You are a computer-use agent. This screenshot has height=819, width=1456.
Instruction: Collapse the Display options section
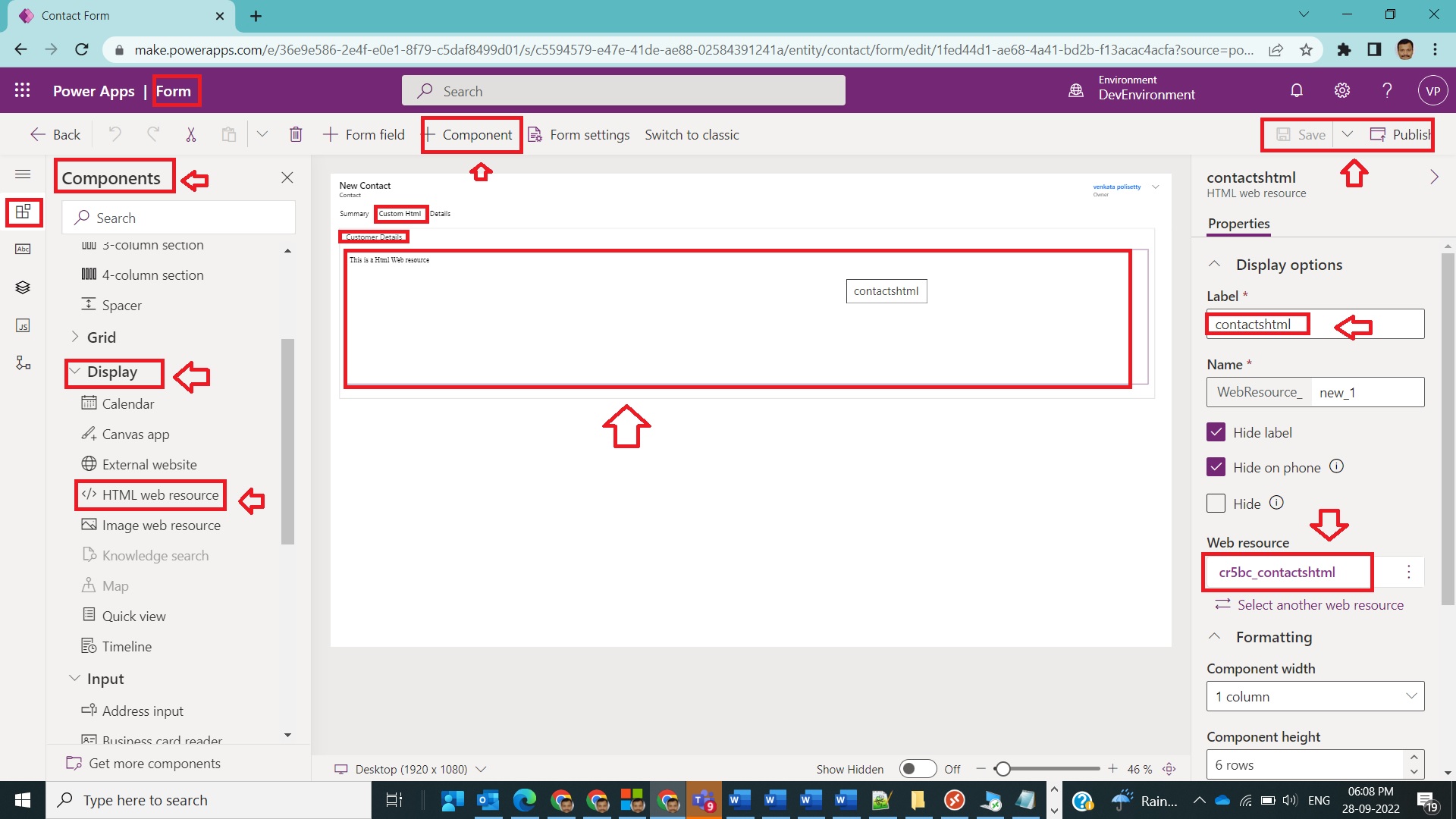pyautogui.click(x=1214, y=264)
